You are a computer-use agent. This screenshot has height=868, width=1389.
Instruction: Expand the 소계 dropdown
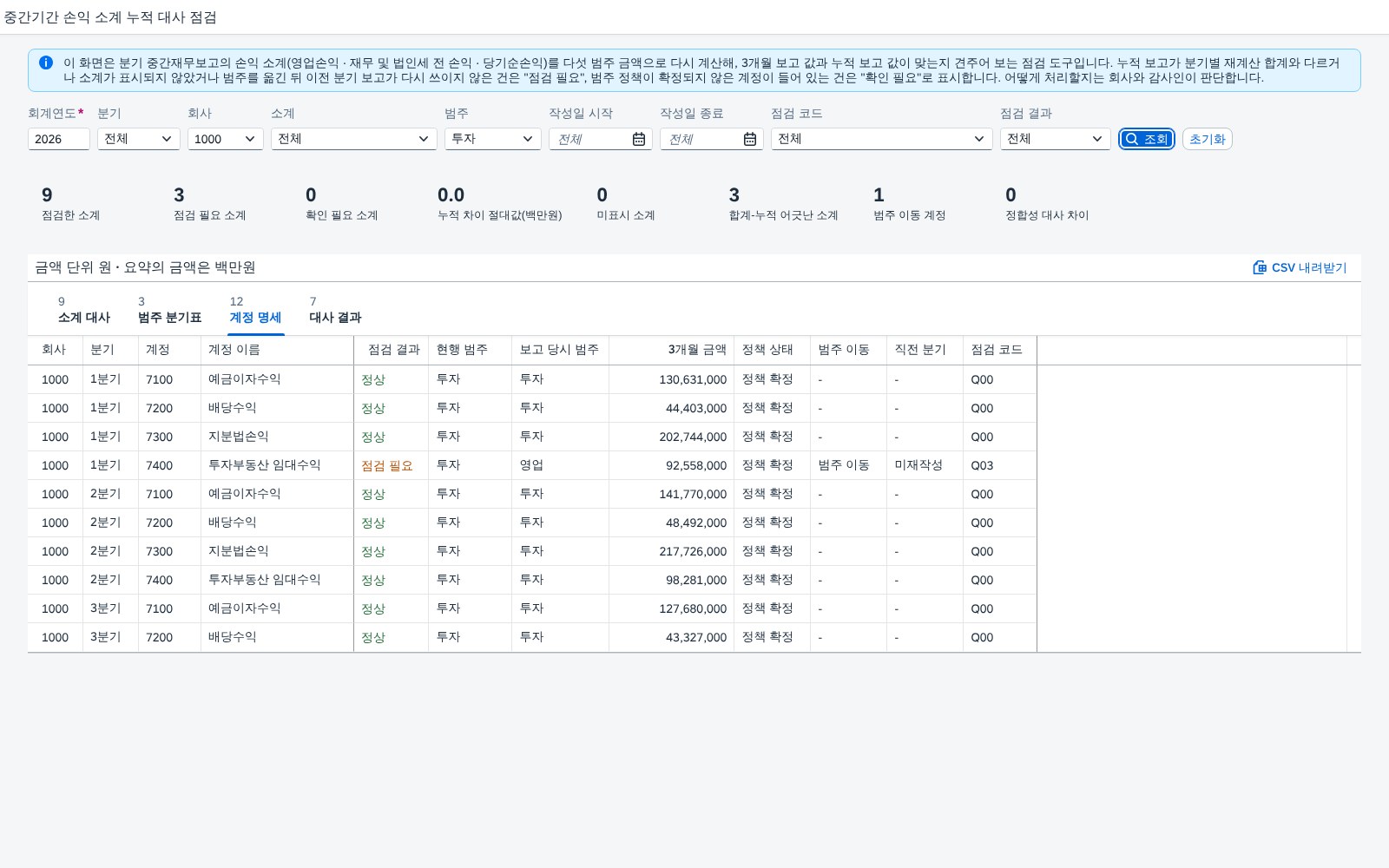(354, 139)
